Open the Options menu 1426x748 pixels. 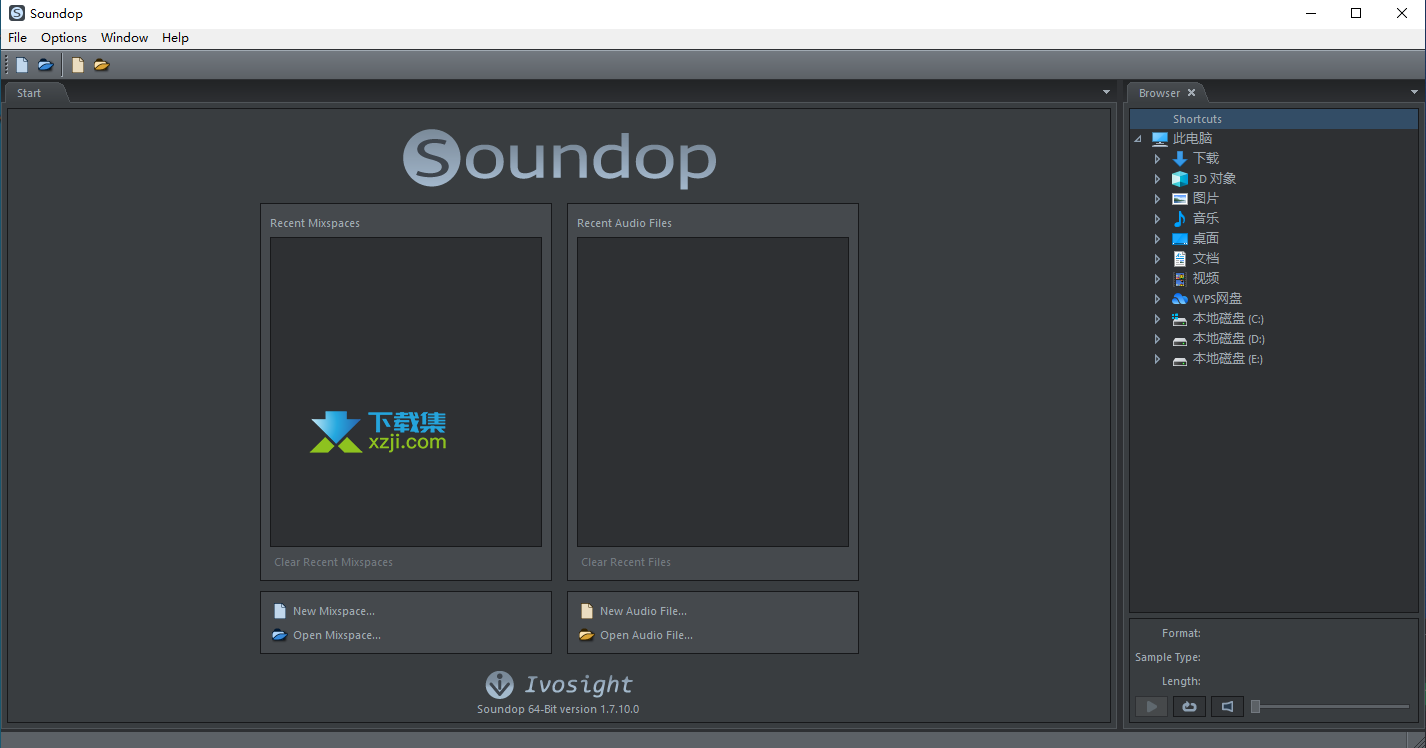coord(64,37)
